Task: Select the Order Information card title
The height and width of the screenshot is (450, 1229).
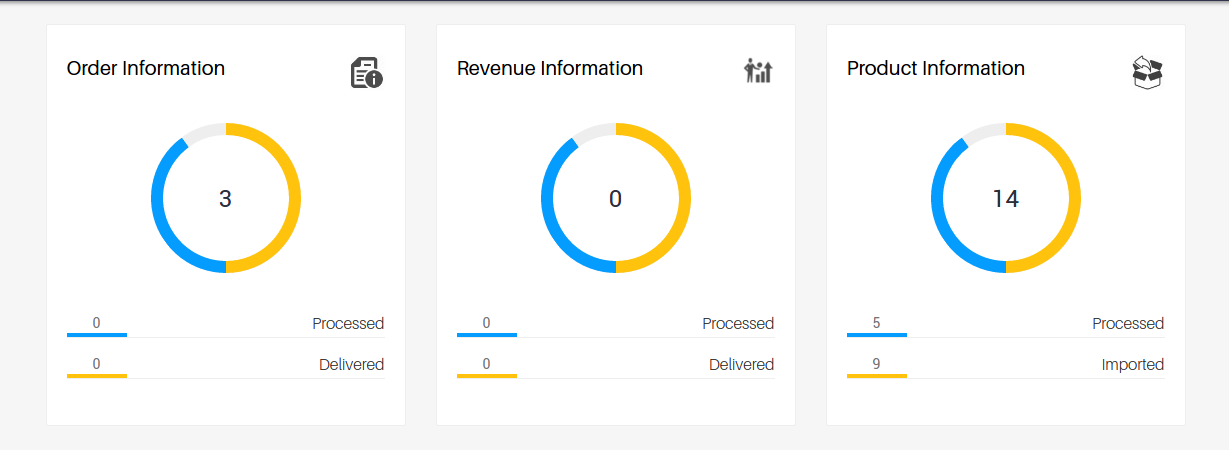Action: [146, 68]
